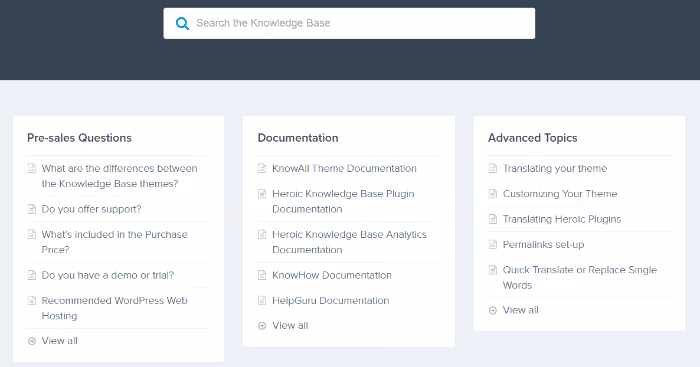Viewport: 700px width, 367px height.
Task: Open Quick Translate or Replace Single Words
Action: (x=579, y=277)
